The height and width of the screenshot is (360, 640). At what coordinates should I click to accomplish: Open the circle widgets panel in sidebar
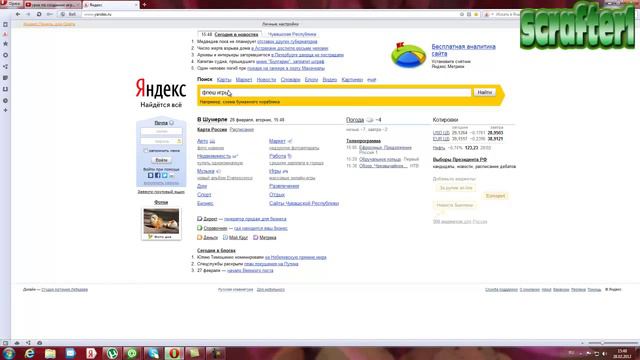5,55
